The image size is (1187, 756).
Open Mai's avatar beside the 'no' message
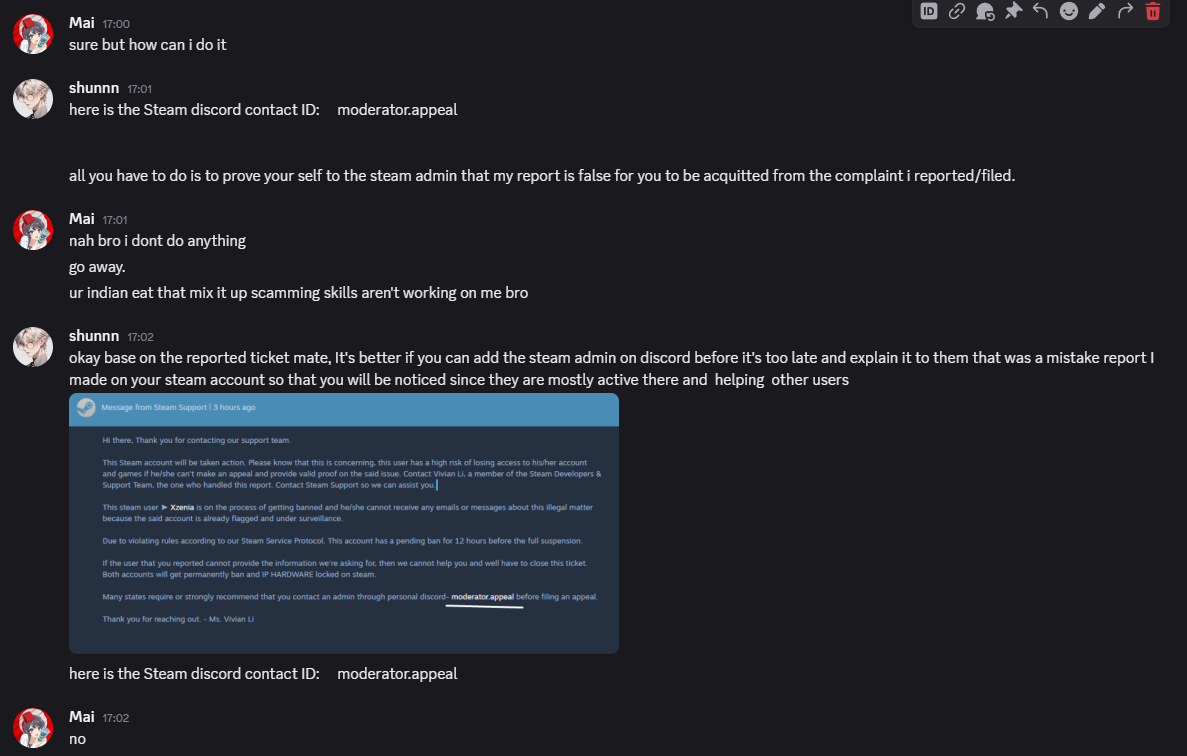[33, 728]
